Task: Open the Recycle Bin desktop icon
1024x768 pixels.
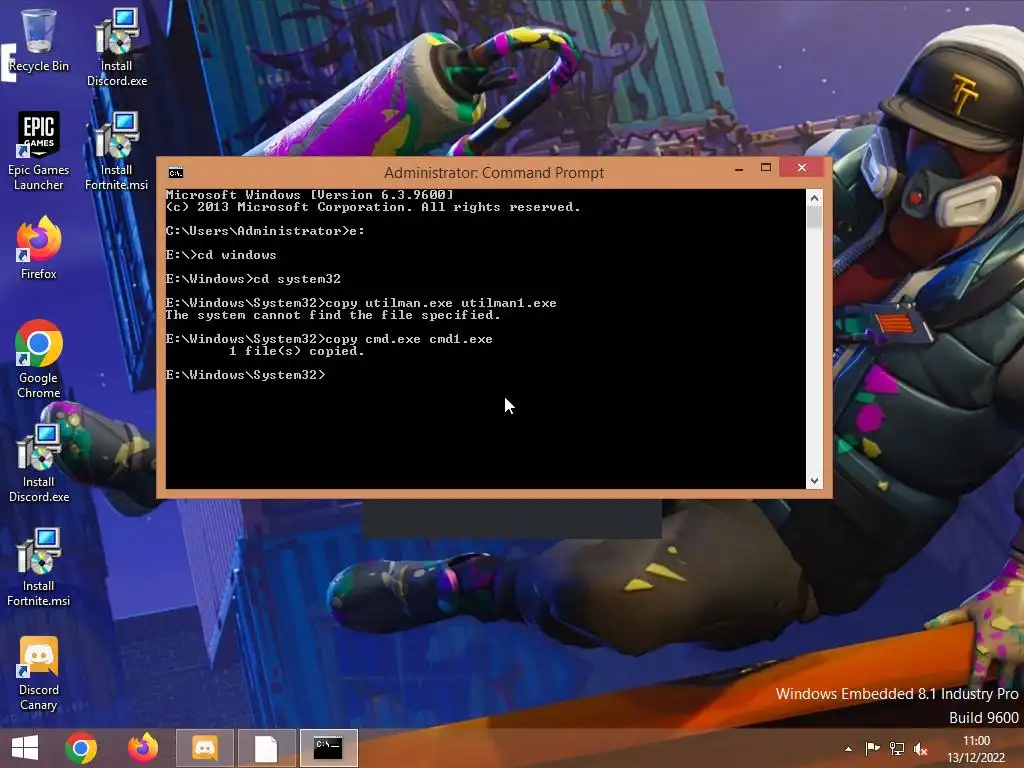Action: click(39, 40)
